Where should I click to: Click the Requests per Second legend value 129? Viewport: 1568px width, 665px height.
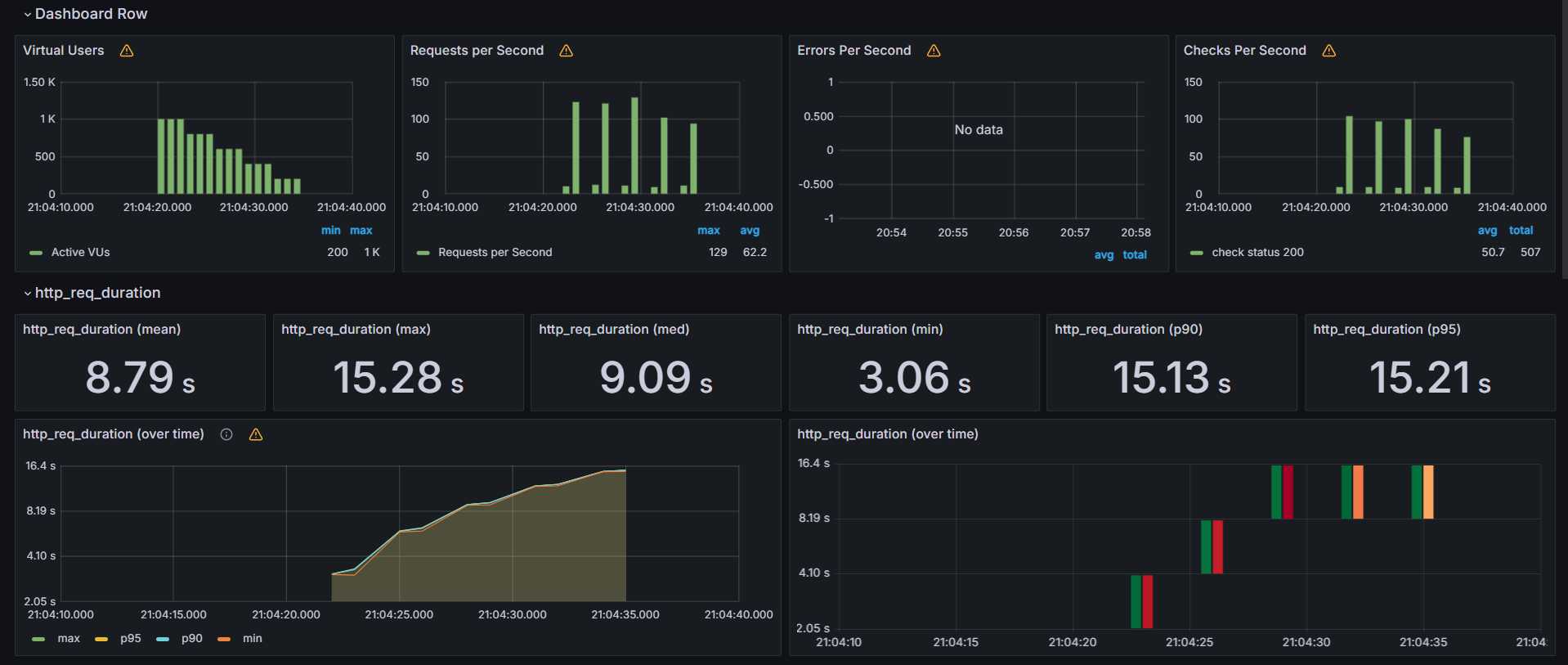[718, 252]
